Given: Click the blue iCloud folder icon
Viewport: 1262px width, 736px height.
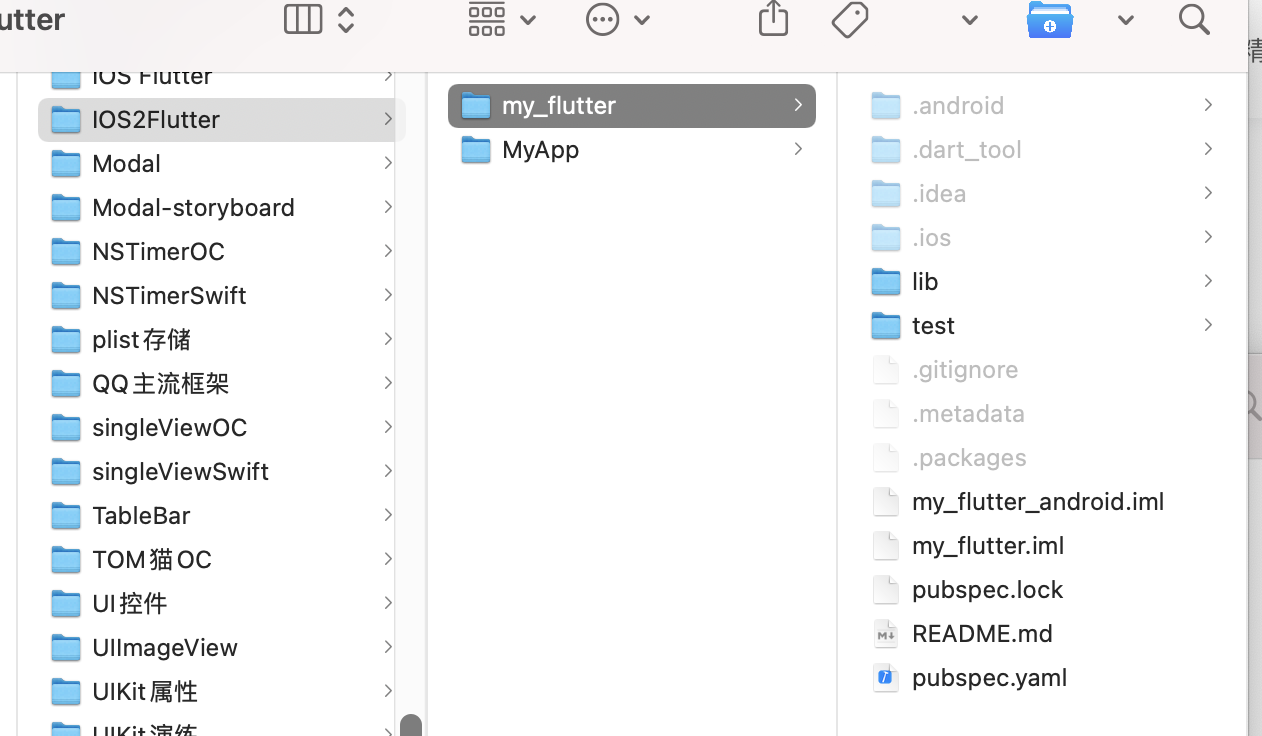Looking at the screenshot, I should pyautogui.click(x=1049, y=19).
